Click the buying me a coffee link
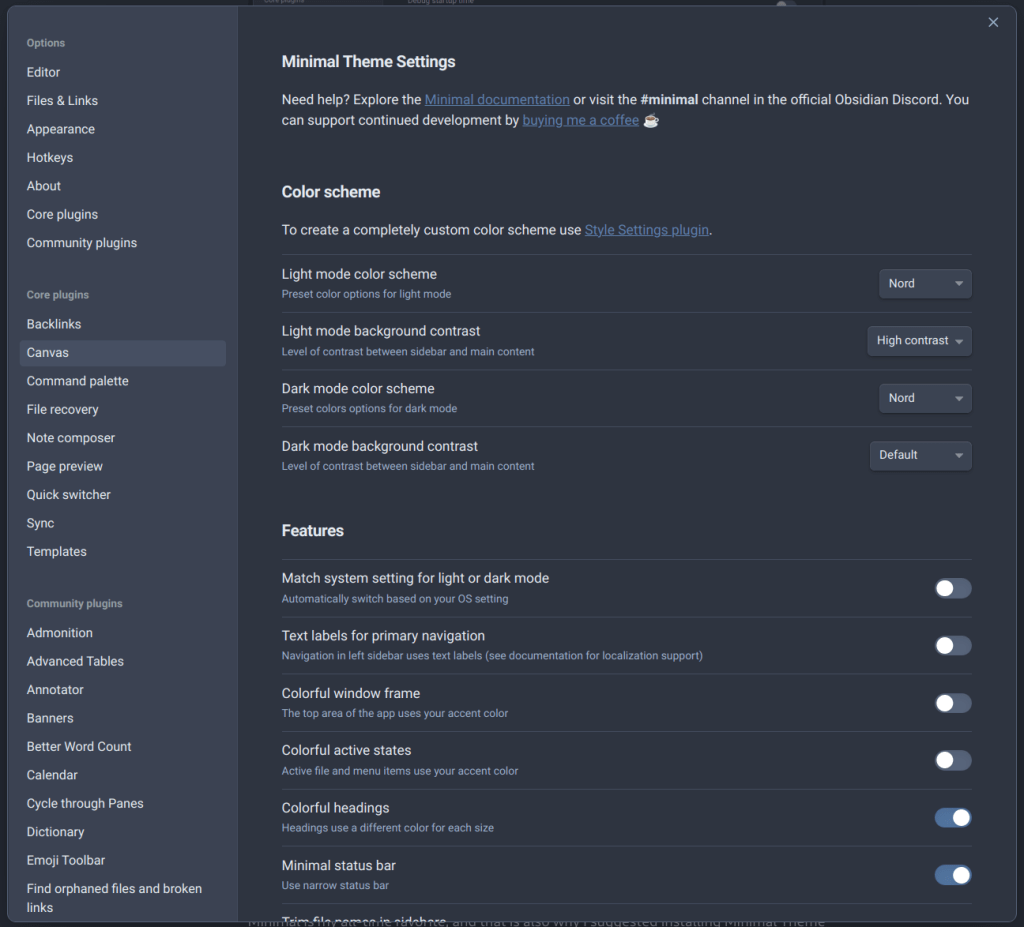Screen dimensions: 1024x927 [580, 121]
